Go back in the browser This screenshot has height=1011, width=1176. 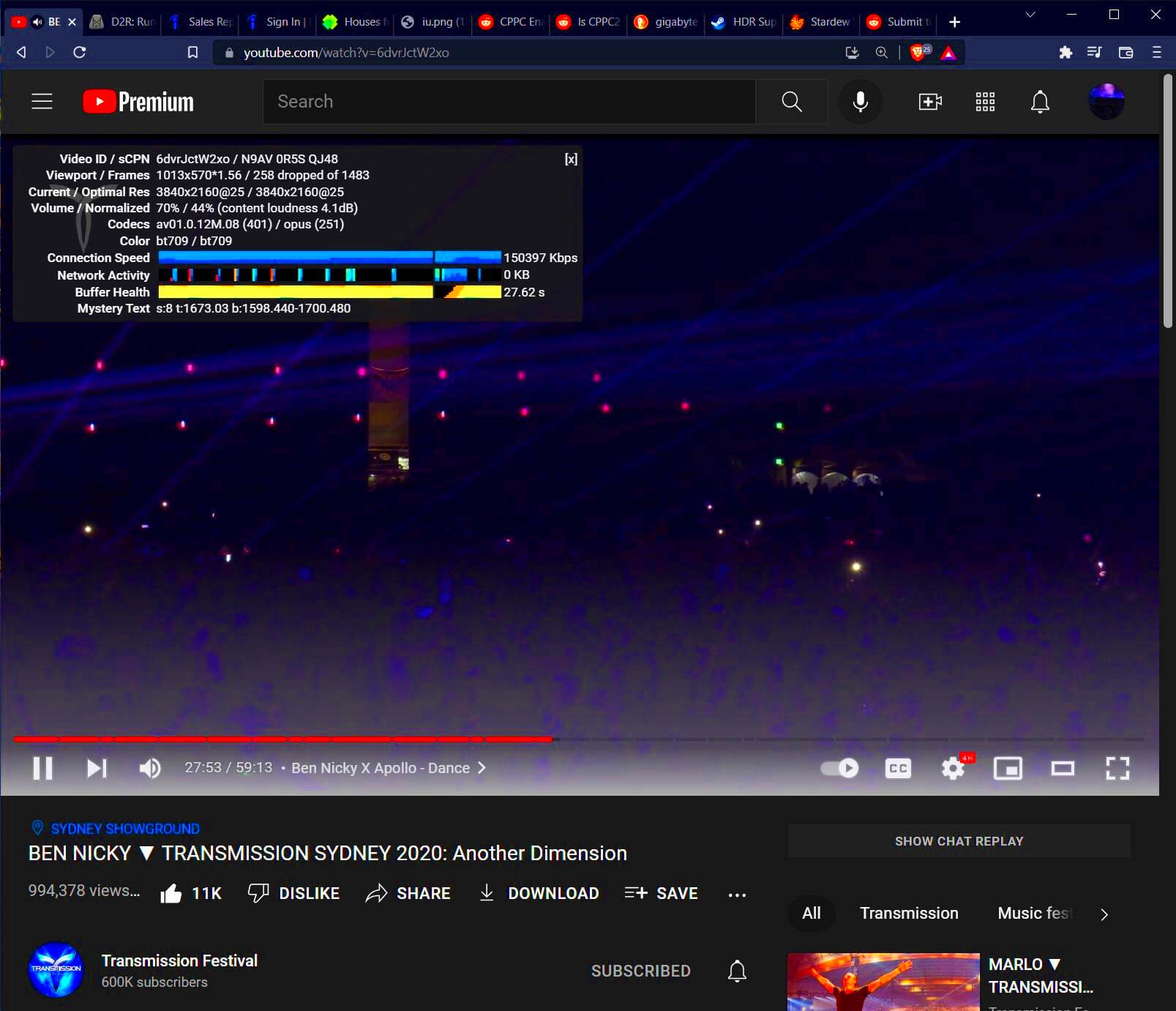(21, 52)
